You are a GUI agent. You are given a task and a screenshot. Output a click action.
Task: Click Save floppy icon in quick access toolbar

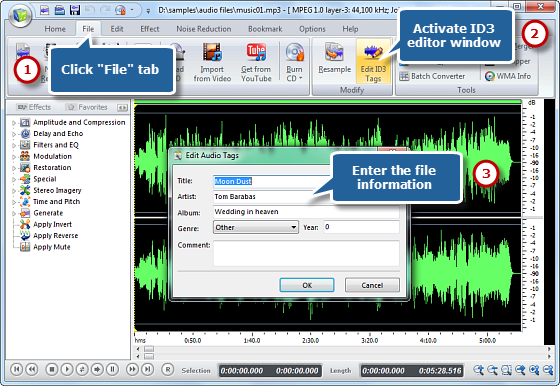coord(75,10)
